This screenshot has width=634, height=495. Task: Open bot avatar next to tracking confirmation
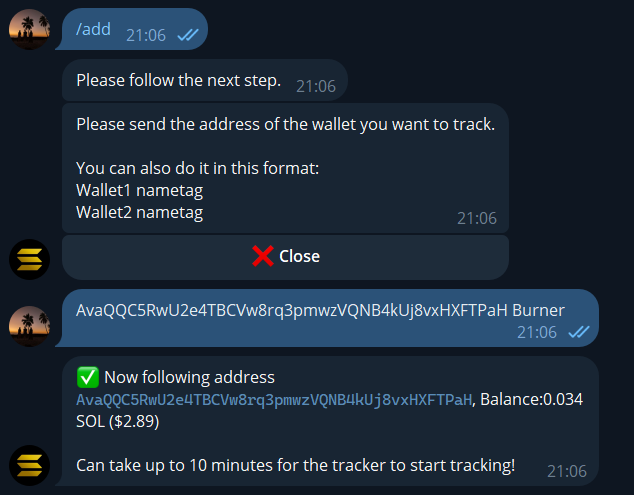click(30, 465)
